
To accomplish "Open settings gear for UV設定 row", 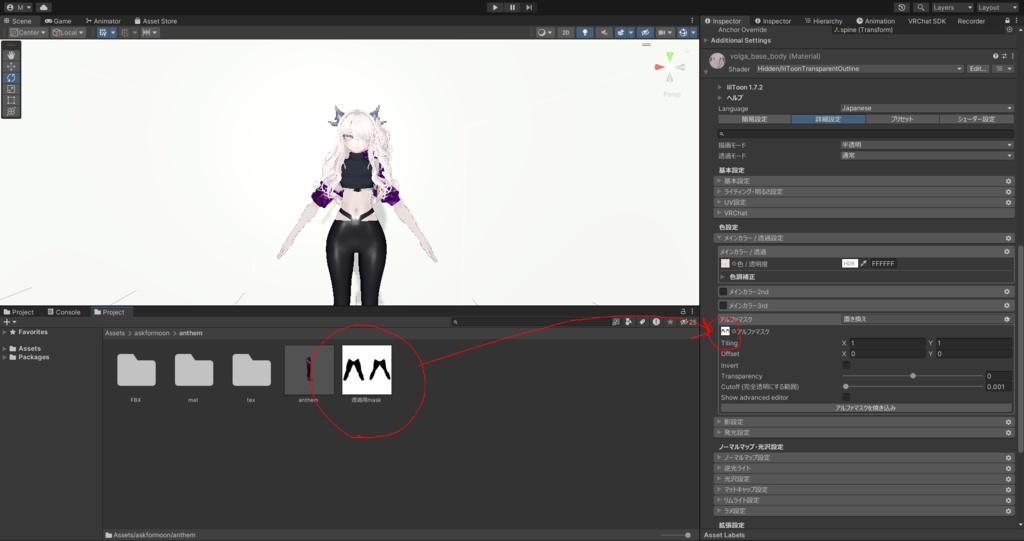I will (x=1008, y=203).
